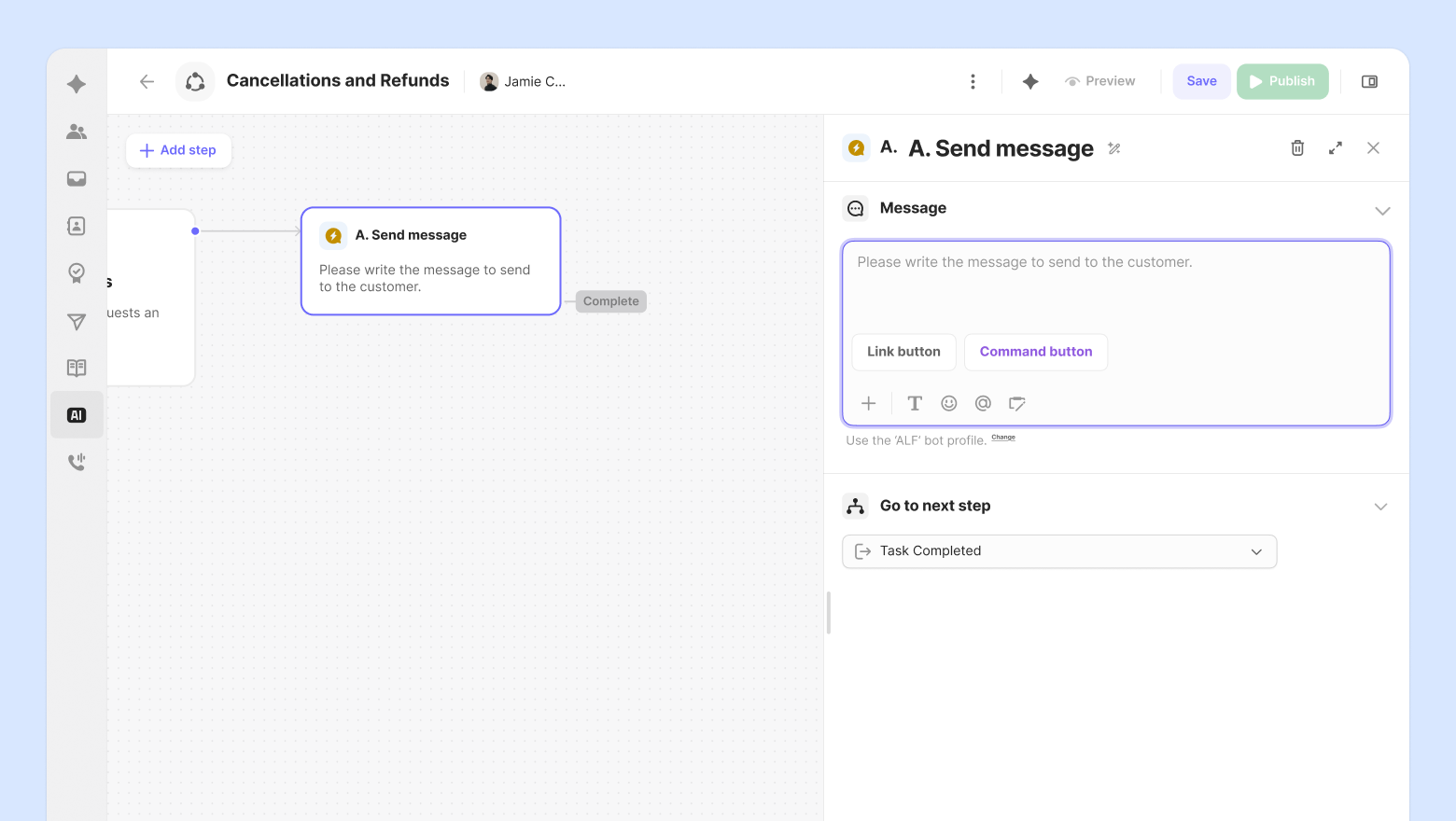Click the Change bot profile link
1456x821 pixels.
pyautogui.click(x=1003, y=438)
